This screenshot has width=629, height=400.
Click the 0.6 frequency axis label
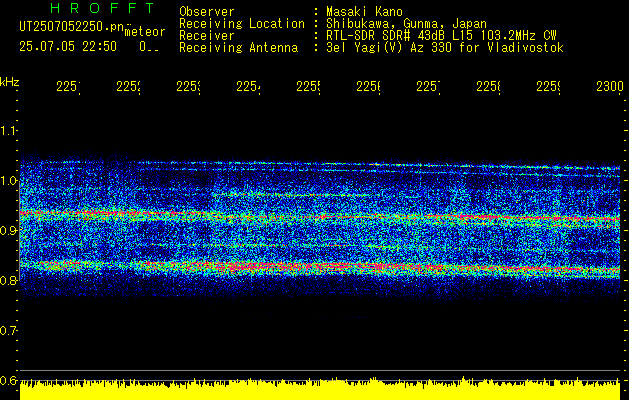[8, 380]
